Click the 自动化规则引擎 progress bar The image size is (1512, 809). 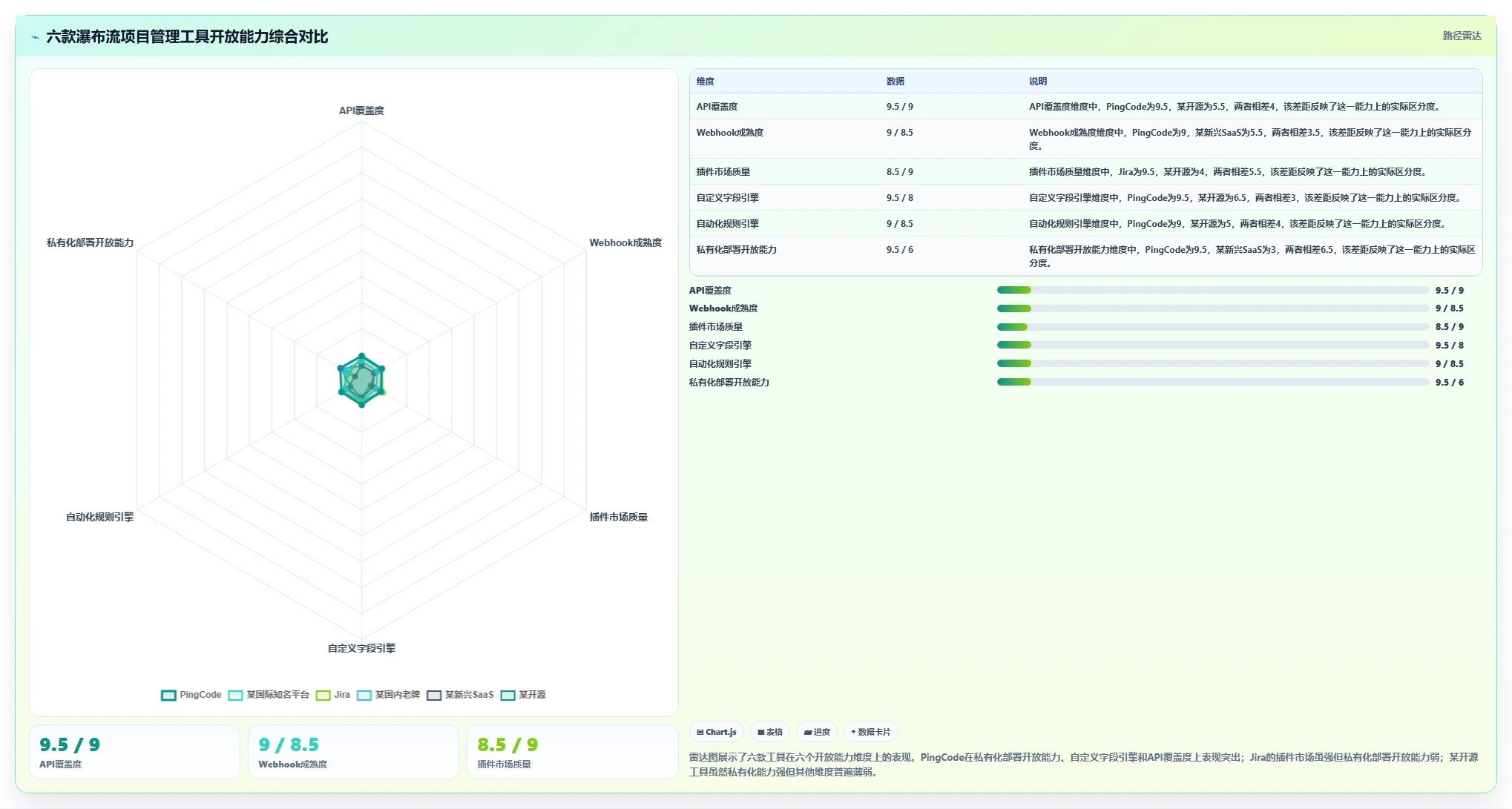[x=1213, y=363]
